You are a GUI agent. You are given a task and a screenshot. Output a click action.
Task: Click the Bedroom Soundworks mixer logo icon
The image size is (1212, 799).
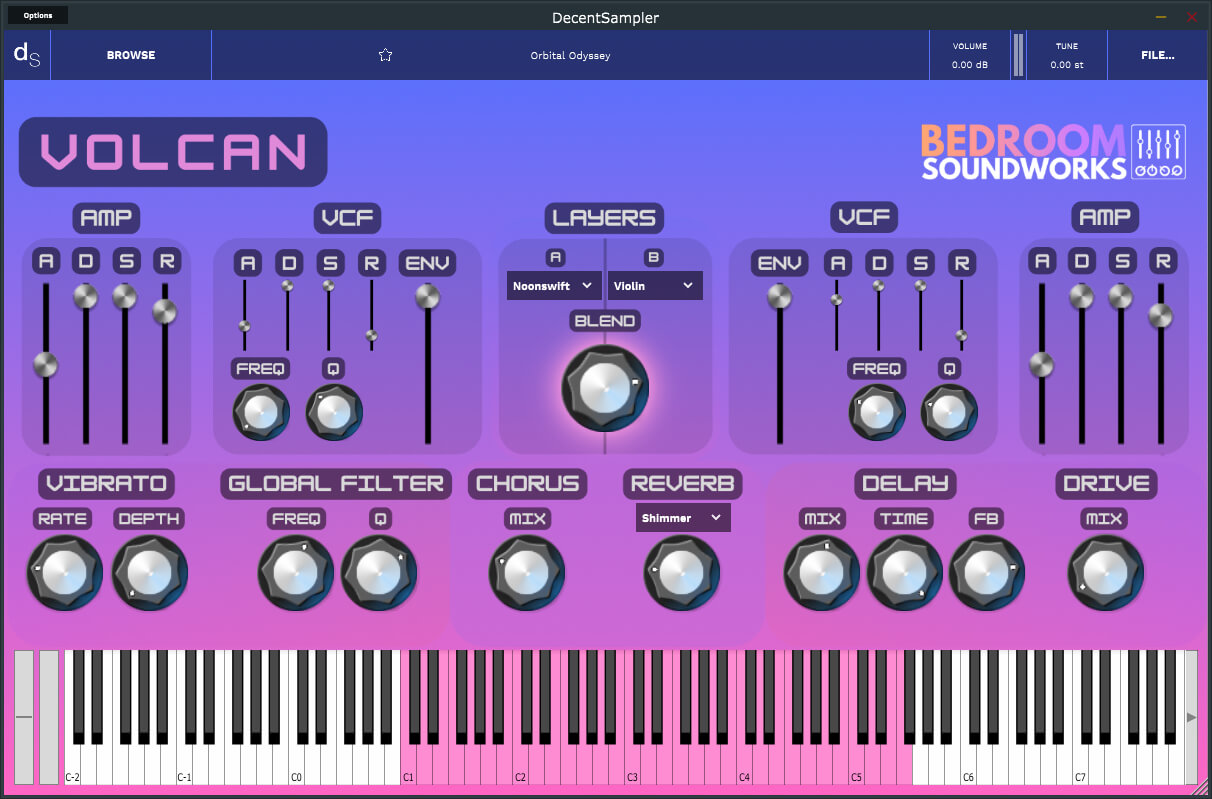click(x=1159, y=152)
